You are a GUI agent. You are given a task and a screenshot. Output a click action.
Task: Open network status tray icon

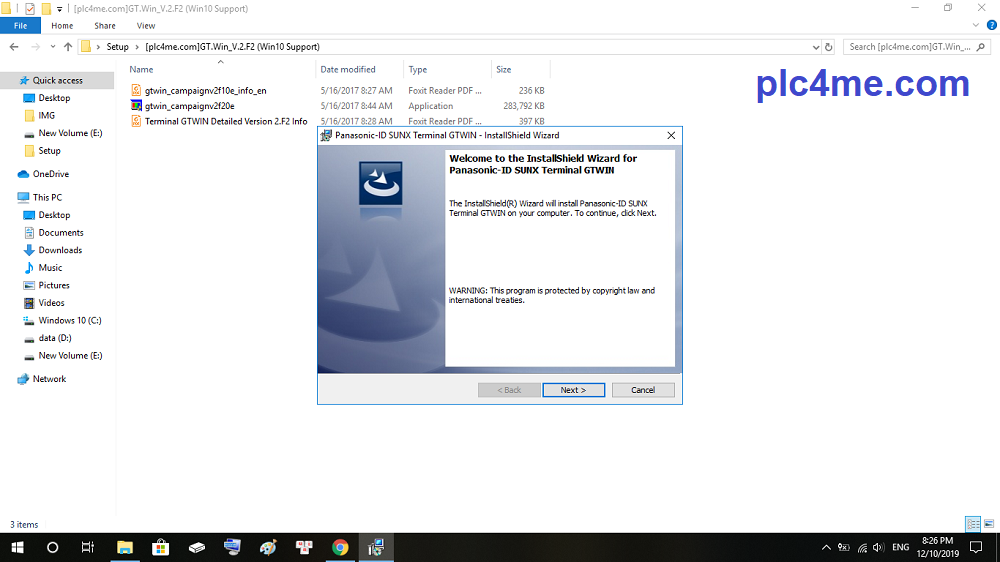(x=862, y=547)
